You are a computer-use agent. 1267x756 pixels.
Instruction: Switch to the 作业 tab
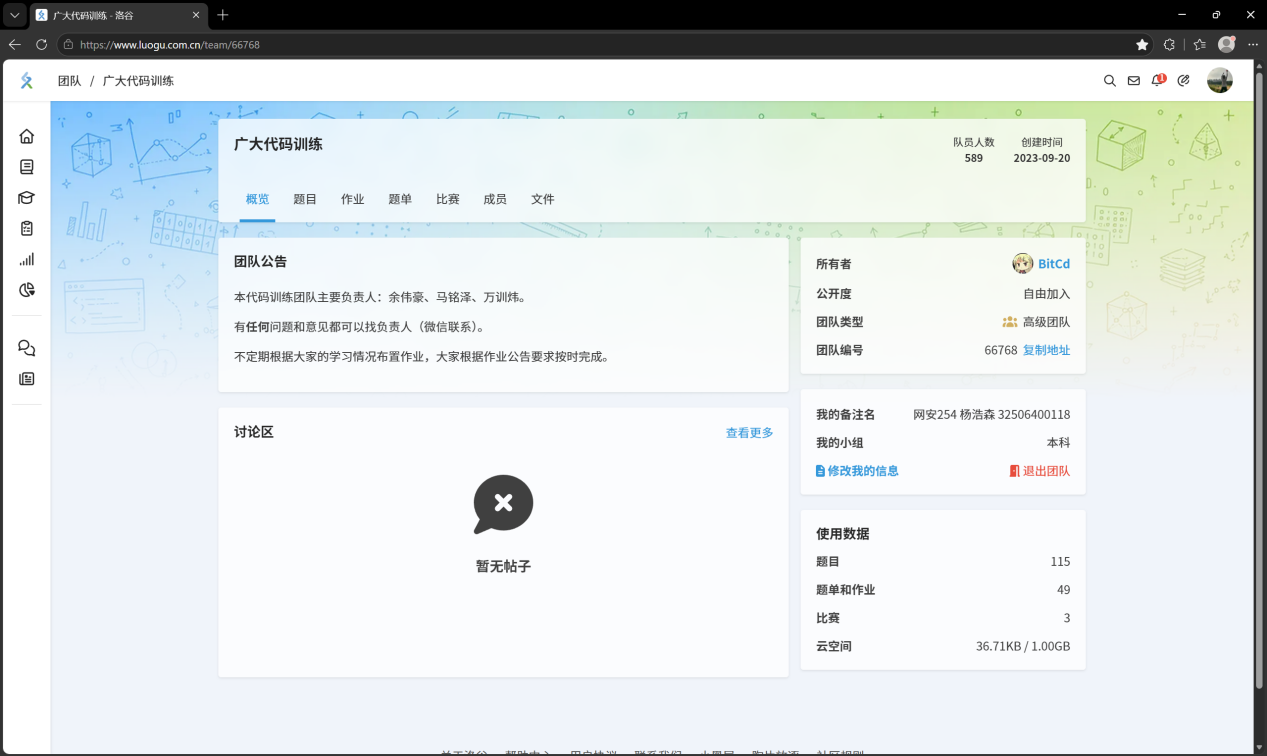[353, 199]
